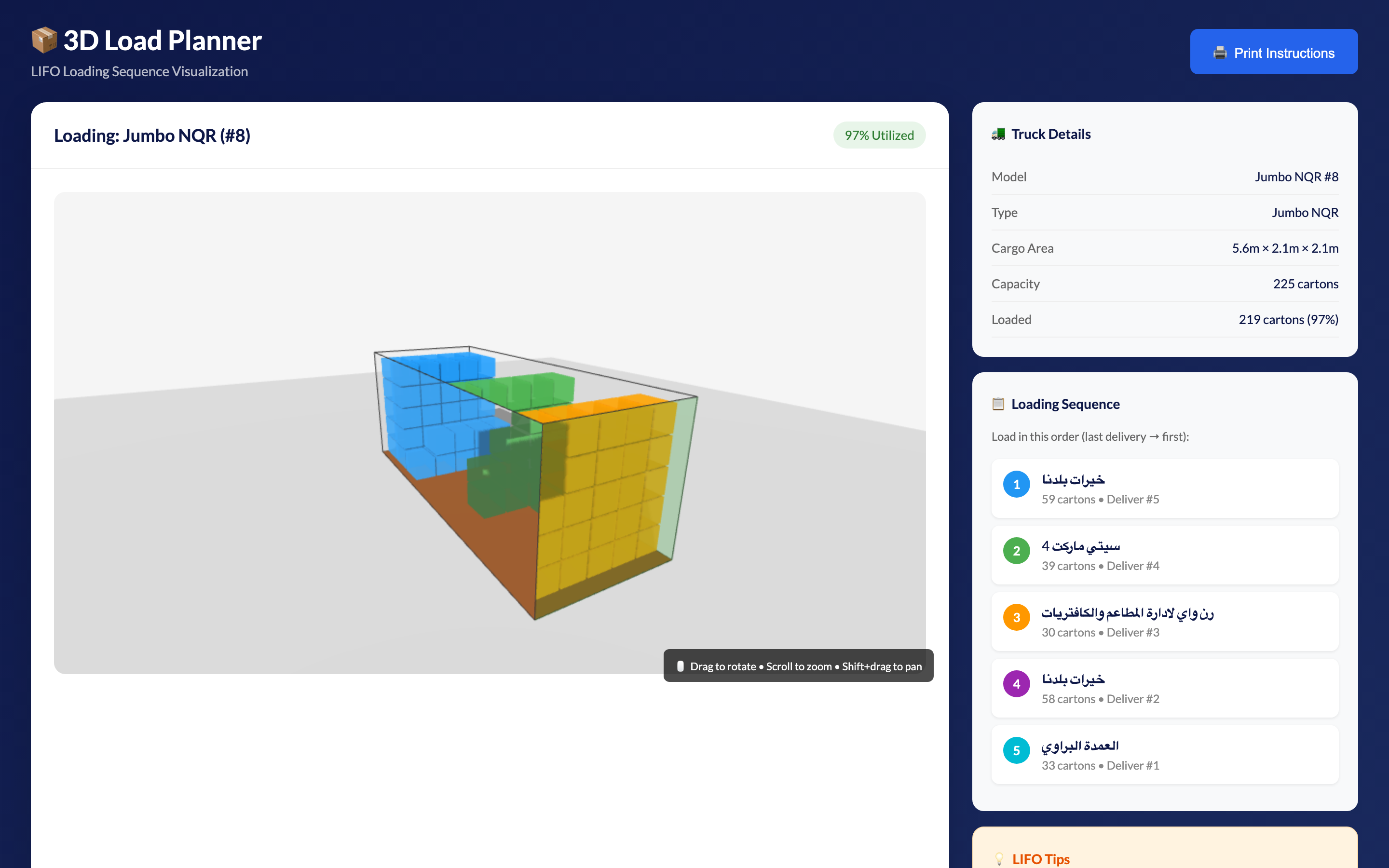
Task: Click the Cargo Area label
Action: point(1022,248)
